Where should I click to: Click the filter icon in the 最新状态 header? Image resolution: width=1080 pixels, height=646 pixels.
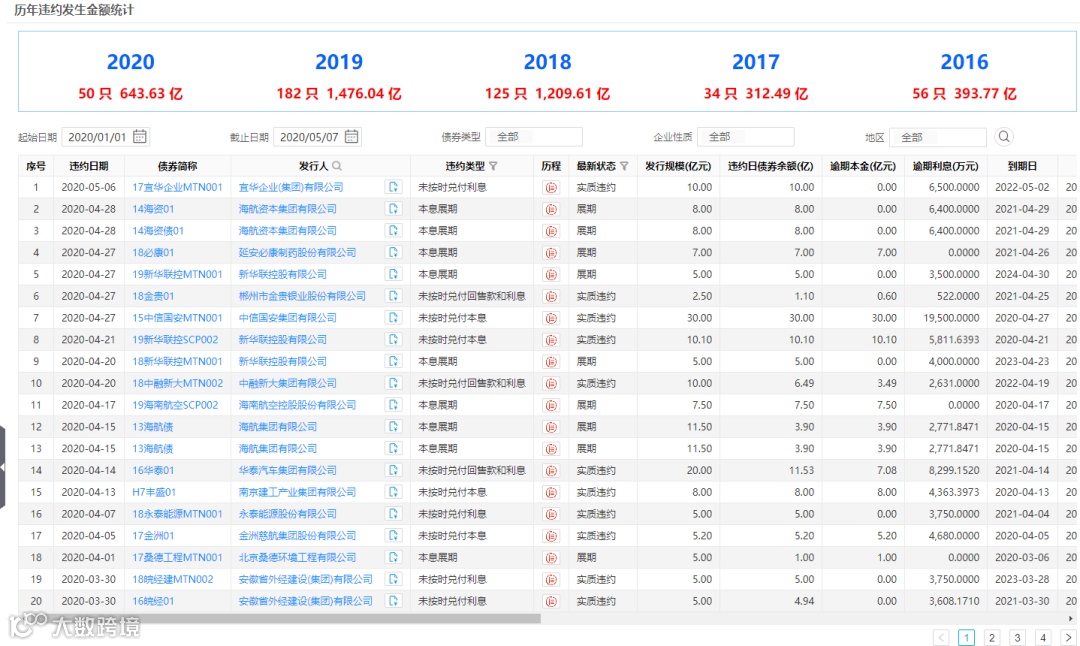pyautogui.click(x=624, y=166)
